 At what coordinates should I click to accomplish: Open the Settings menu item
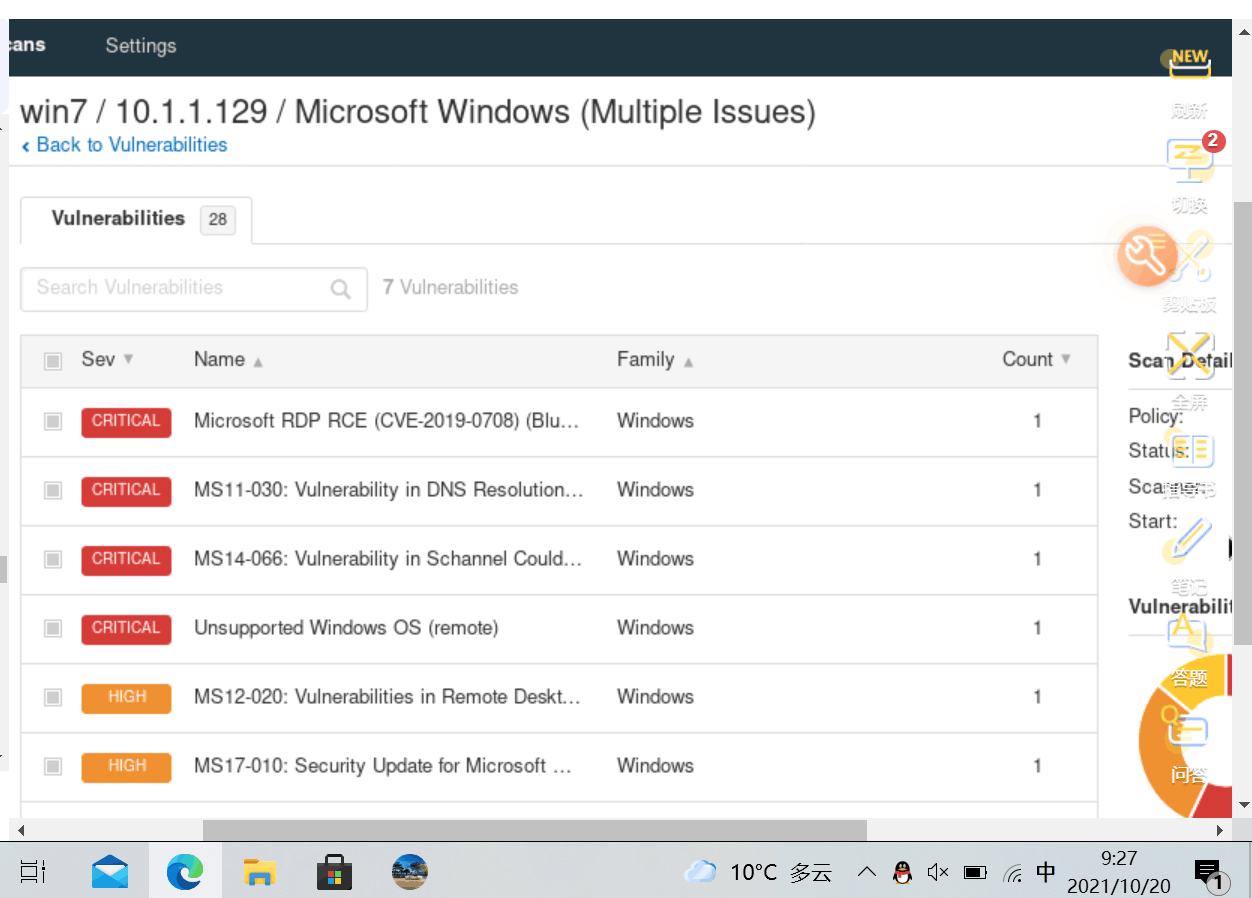click(x=141, y=46)
